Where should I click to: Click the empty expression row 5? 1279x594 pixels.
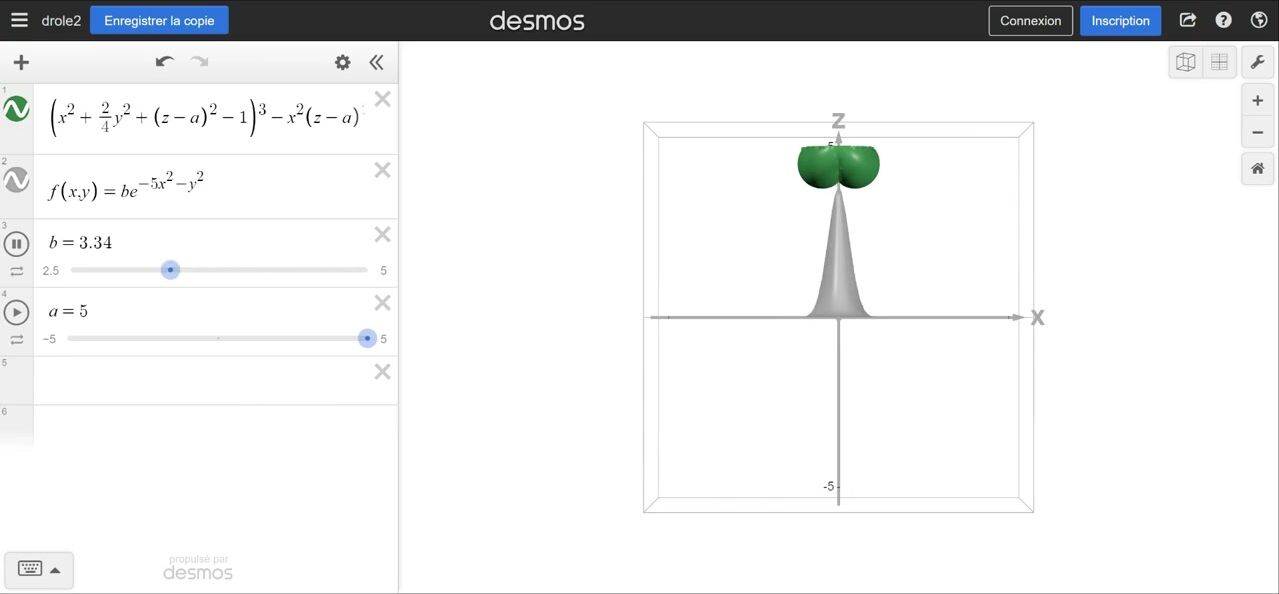[x=200, y=380]
